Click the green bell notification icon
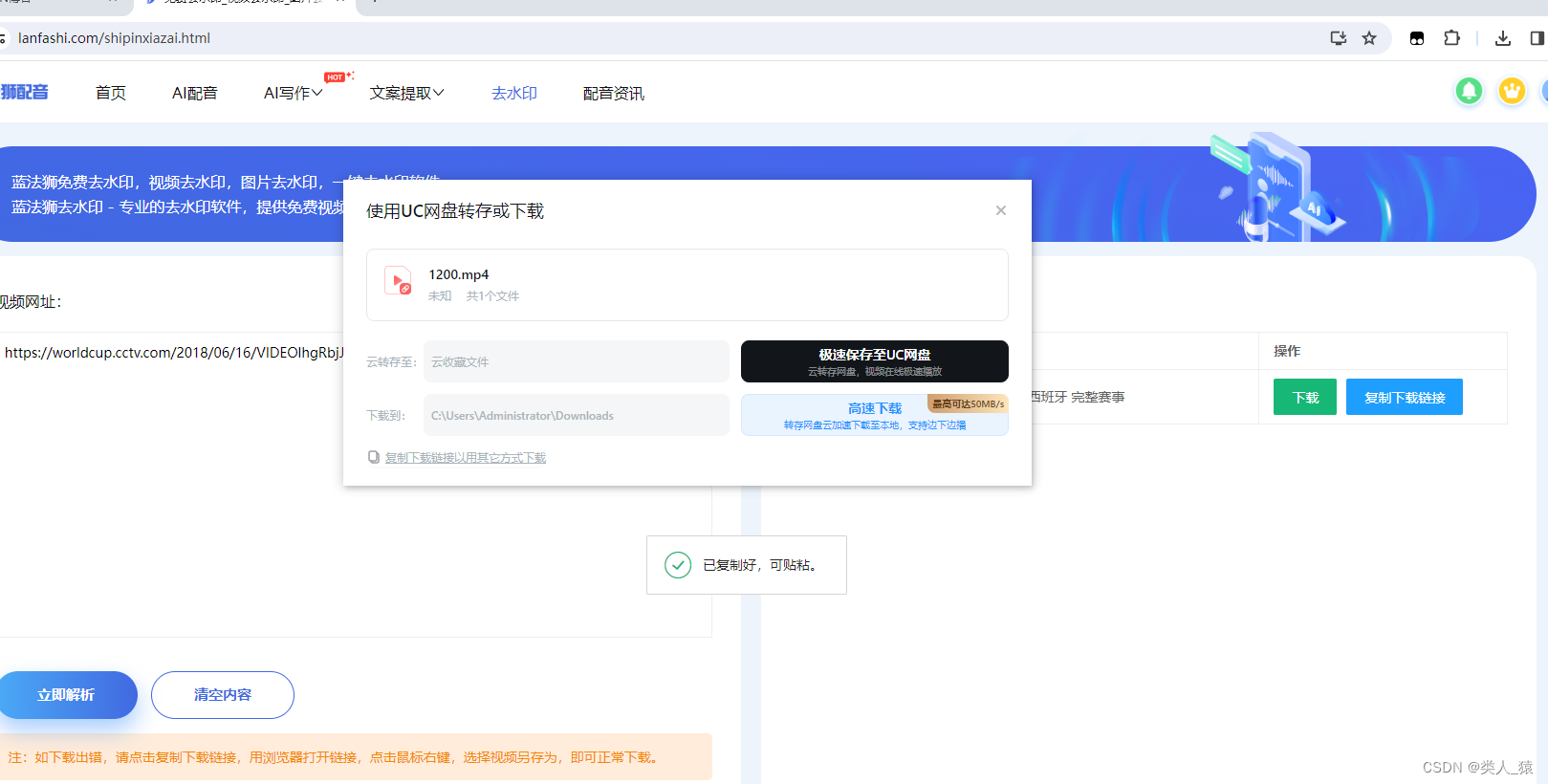1548x784 pixels. pyautogui.click(x=1469, y=92)
